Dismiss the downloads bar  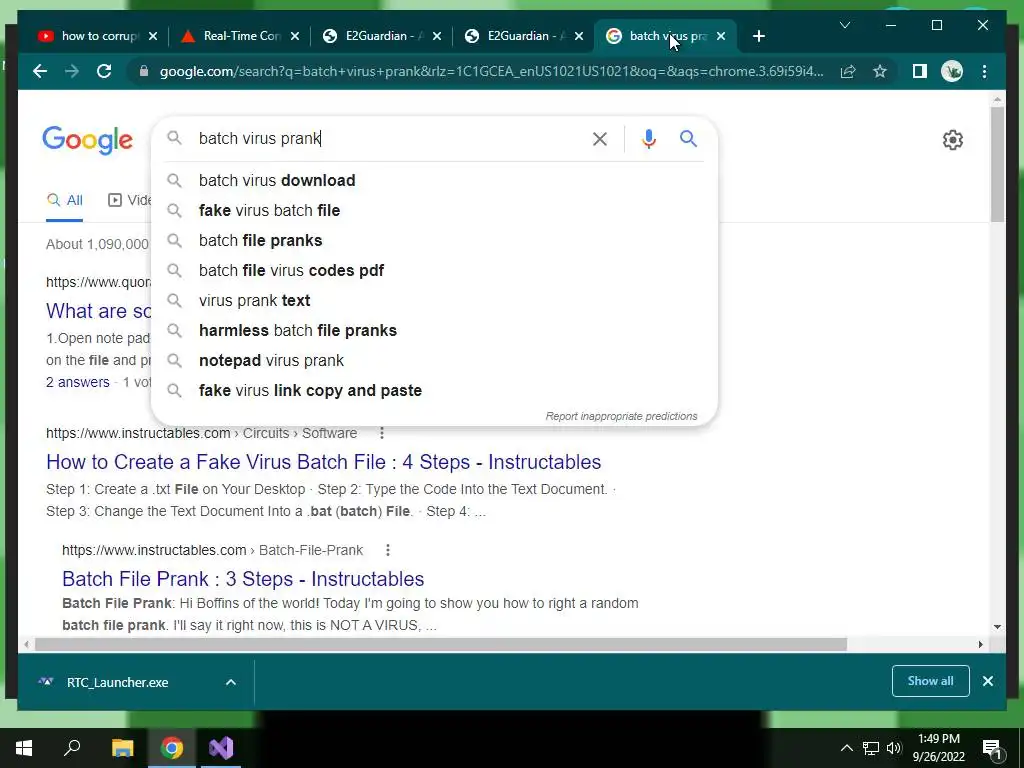point(987,681)
